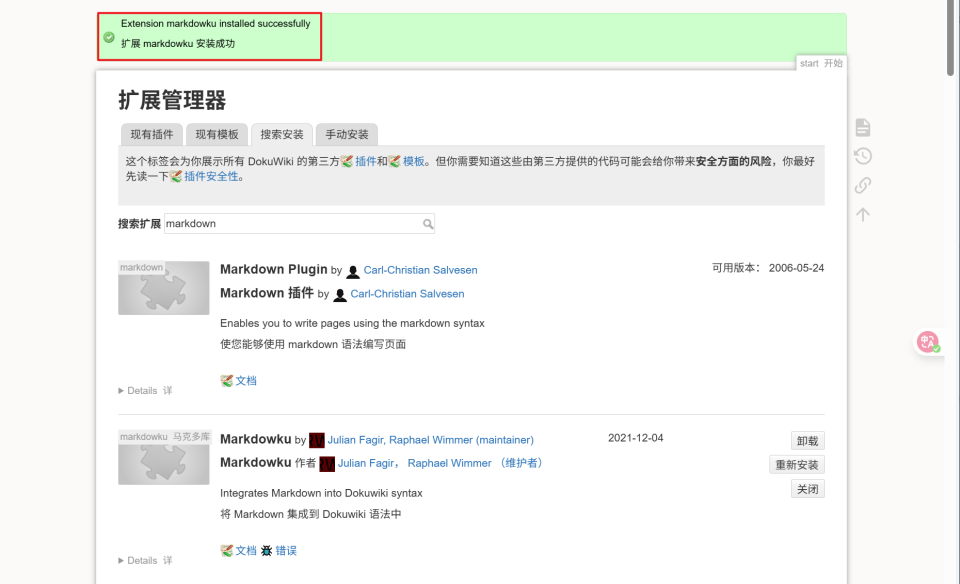Click the backlinks chain icon in the sidebar
The height and width of the screenshot is (584, 960).
coord(862,184)
